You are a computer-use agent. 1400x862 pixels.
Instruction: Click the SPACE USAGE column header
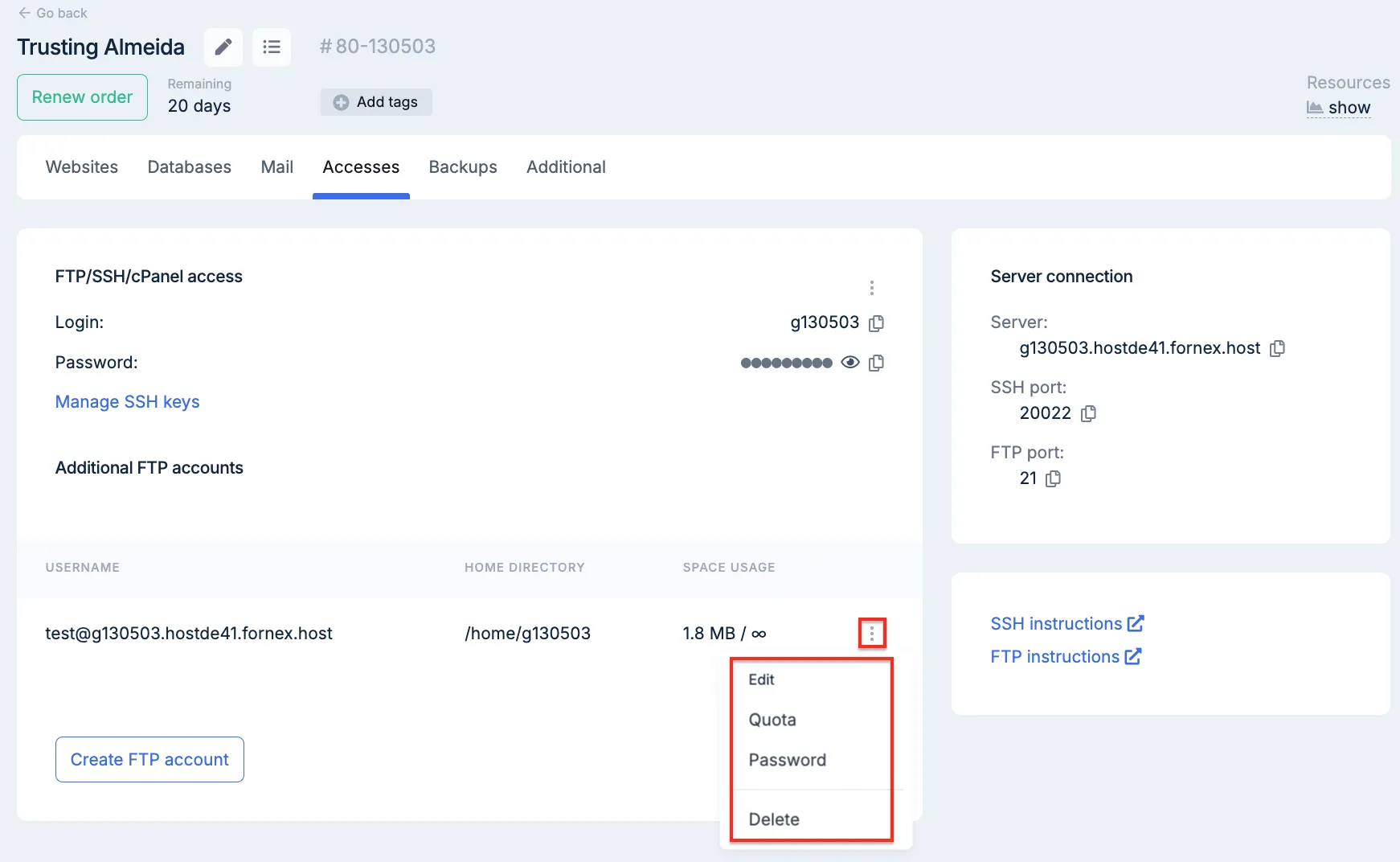coord(729,567)
